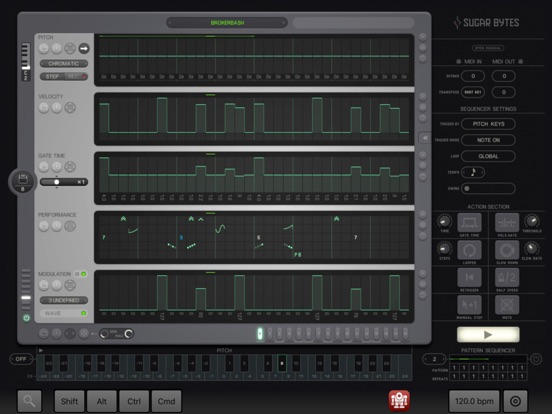Viewport: 552px width, 414px height.
Task: Toggle the WAVE switch in Modulation lane
Action: point(64,313)
